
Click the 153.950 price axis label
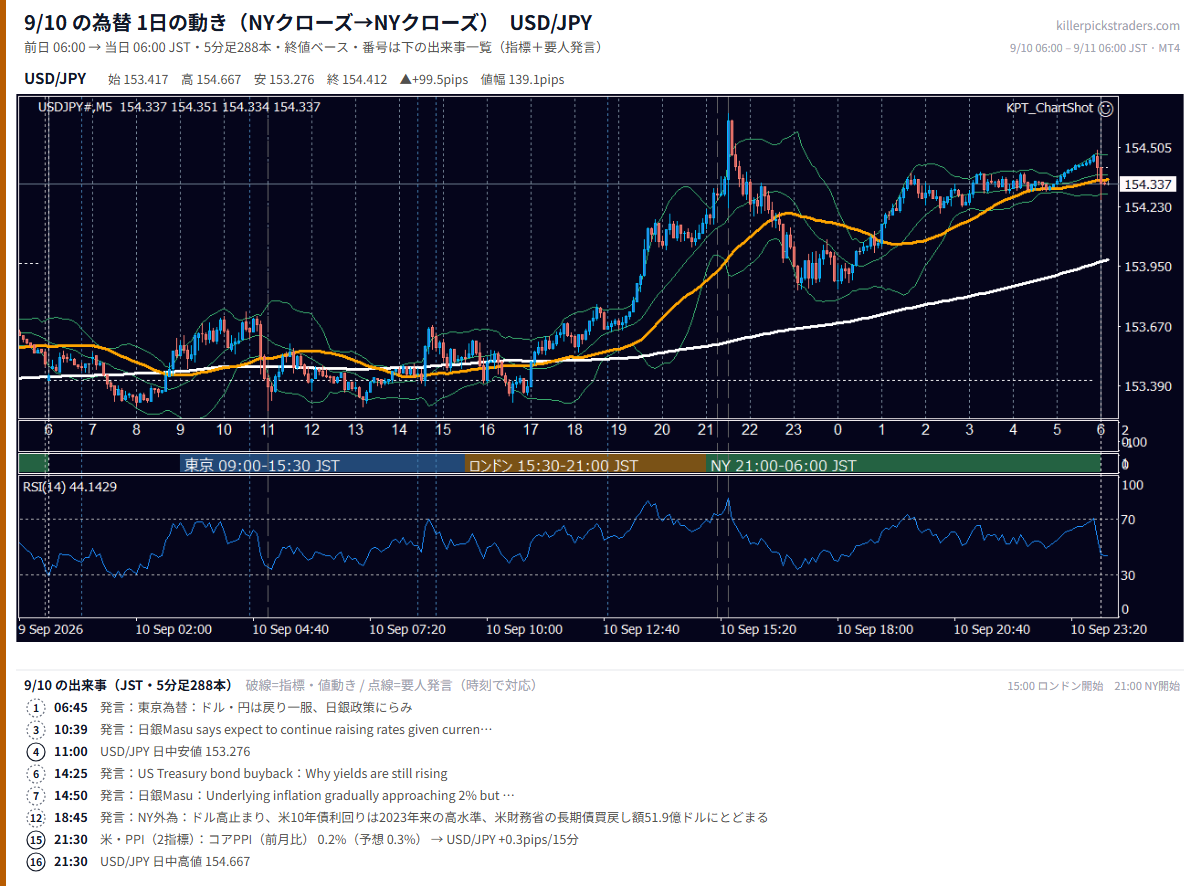click(1148, 267)
